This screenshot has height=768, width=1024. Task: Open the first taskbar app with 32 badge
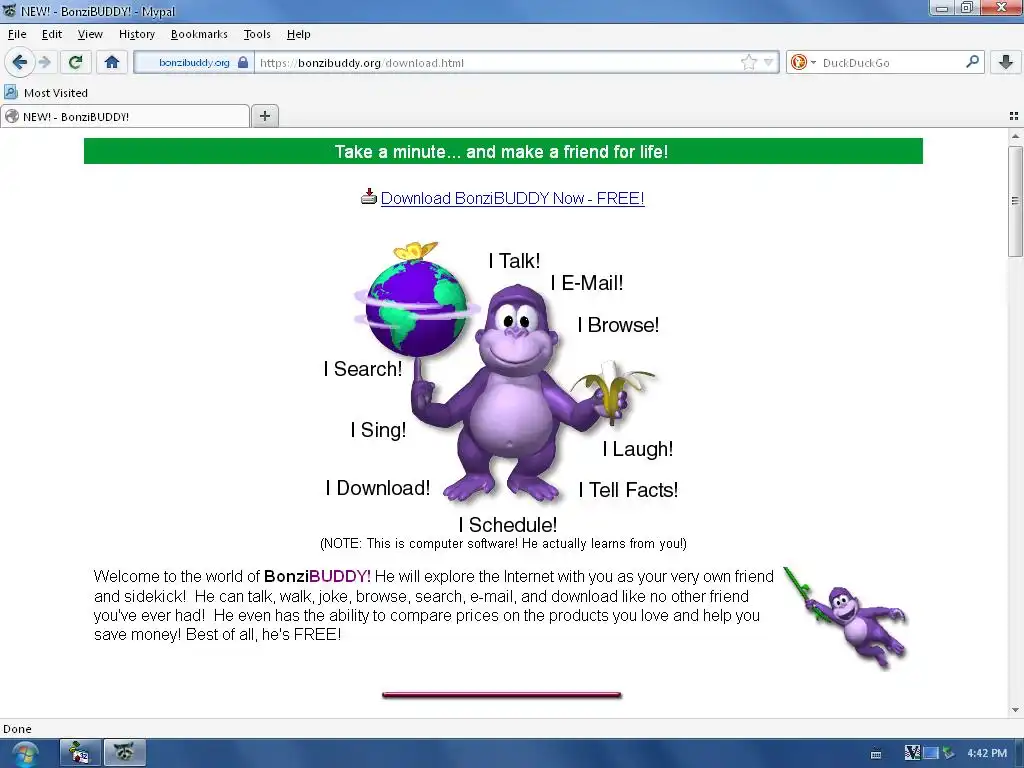point(80,753)
